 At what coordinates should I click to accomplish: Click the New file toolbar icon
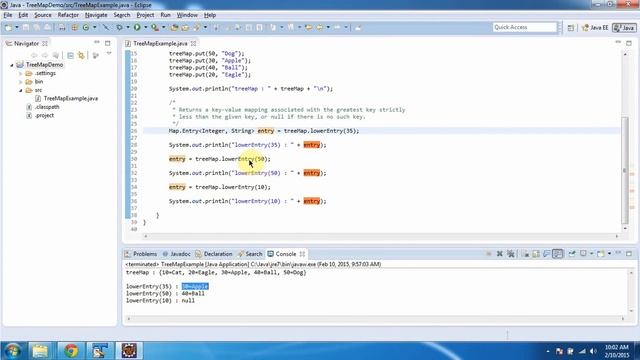click(x=8, y=27)
